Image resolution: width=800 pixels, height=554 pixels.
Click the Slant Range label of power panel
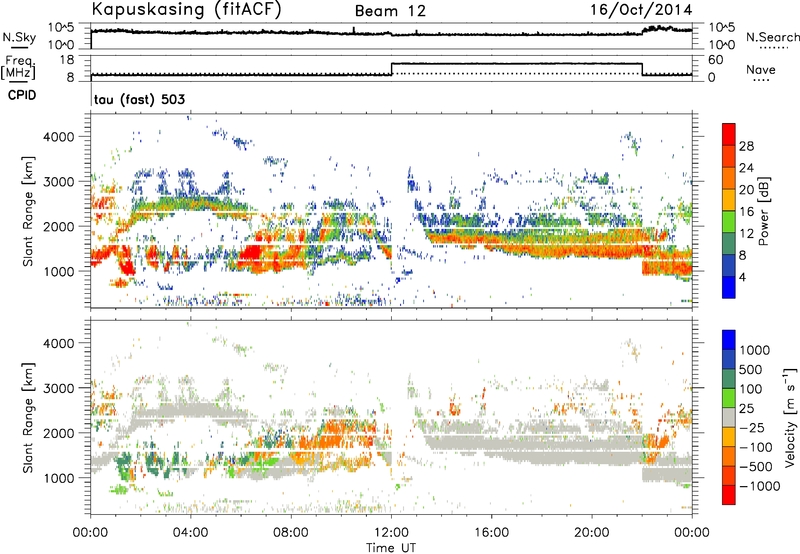[28, 211]
